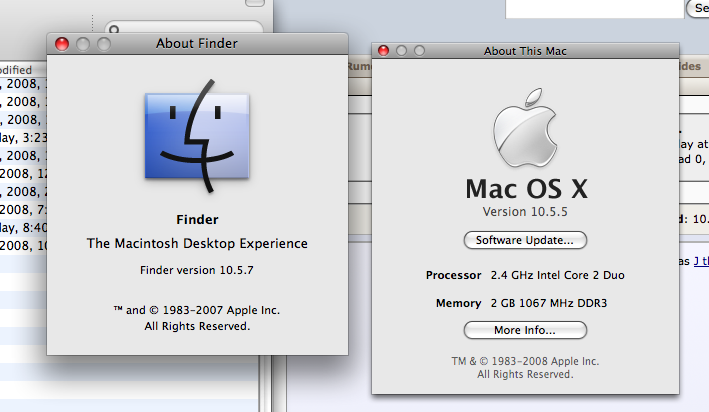Click the Finder version 10.5.7 text
The width and height of the screenshot is (709, 412).
[197, 270]
